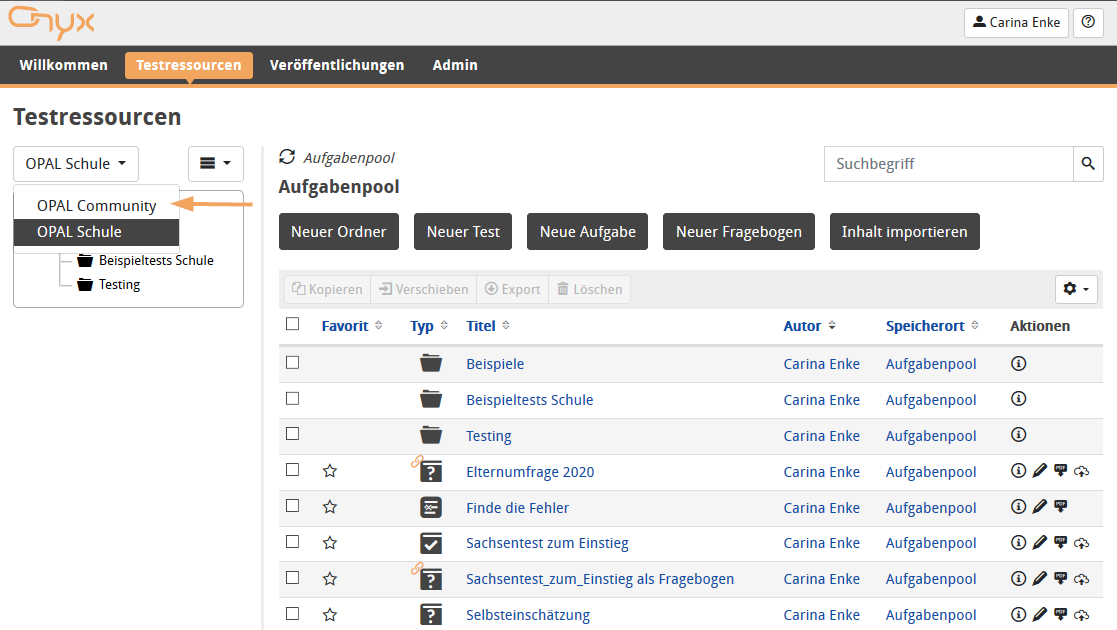Click the Neuer Test button
The width and height of the screenshot is (1117, 630).
coord(463,232)
